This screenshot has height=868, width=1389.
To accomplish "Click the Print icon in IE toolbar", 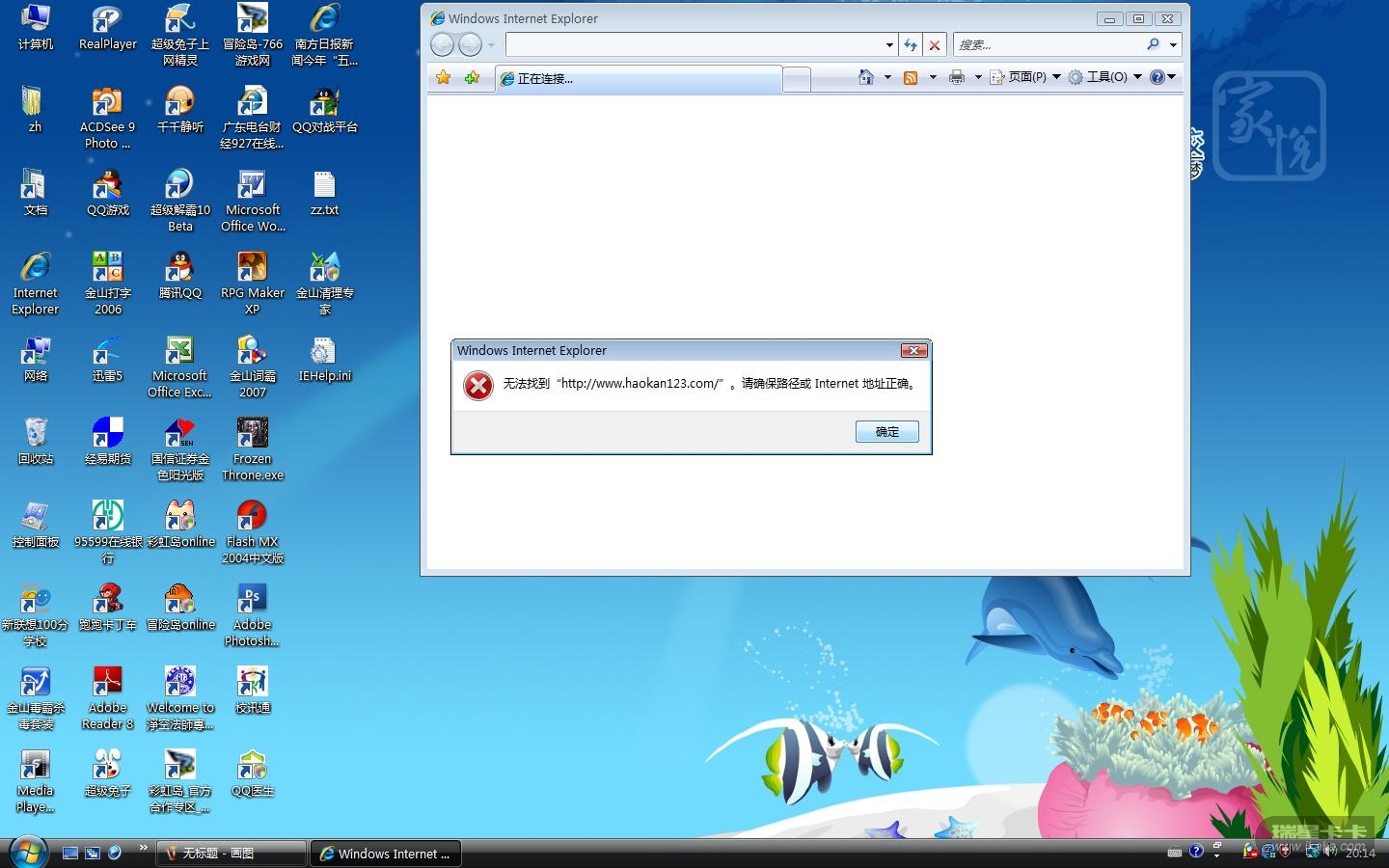I will coord(957,77).
